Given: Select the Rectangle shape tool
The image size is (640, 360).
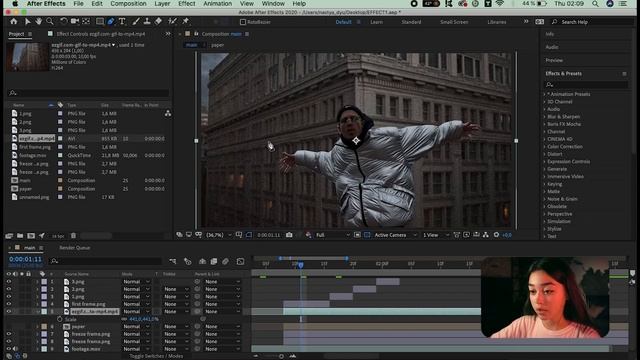Looking at the screenshot, I should point(100,22).
